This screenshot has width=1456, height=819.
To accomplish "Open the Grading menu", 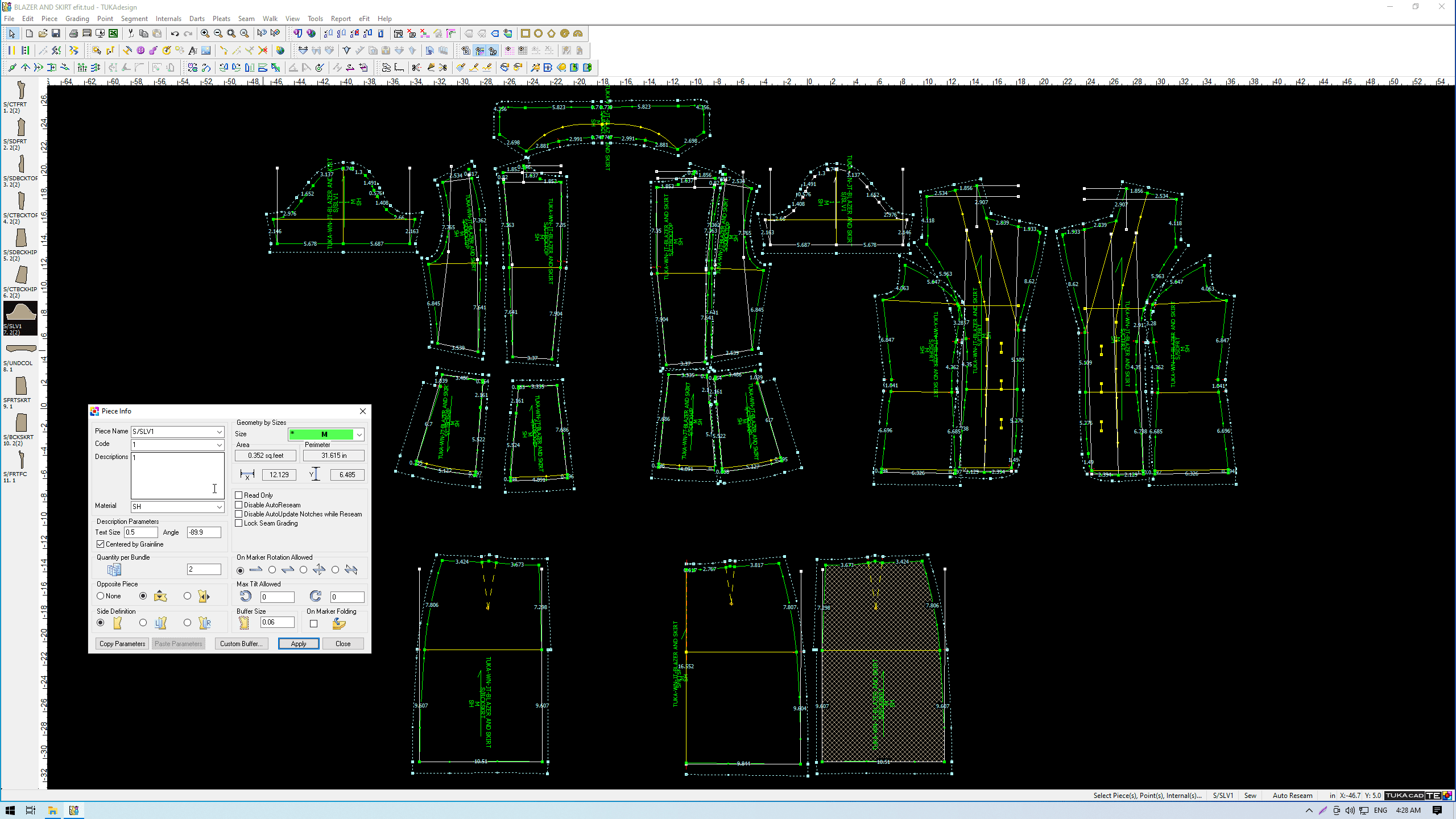I will (x=77, y=19).
